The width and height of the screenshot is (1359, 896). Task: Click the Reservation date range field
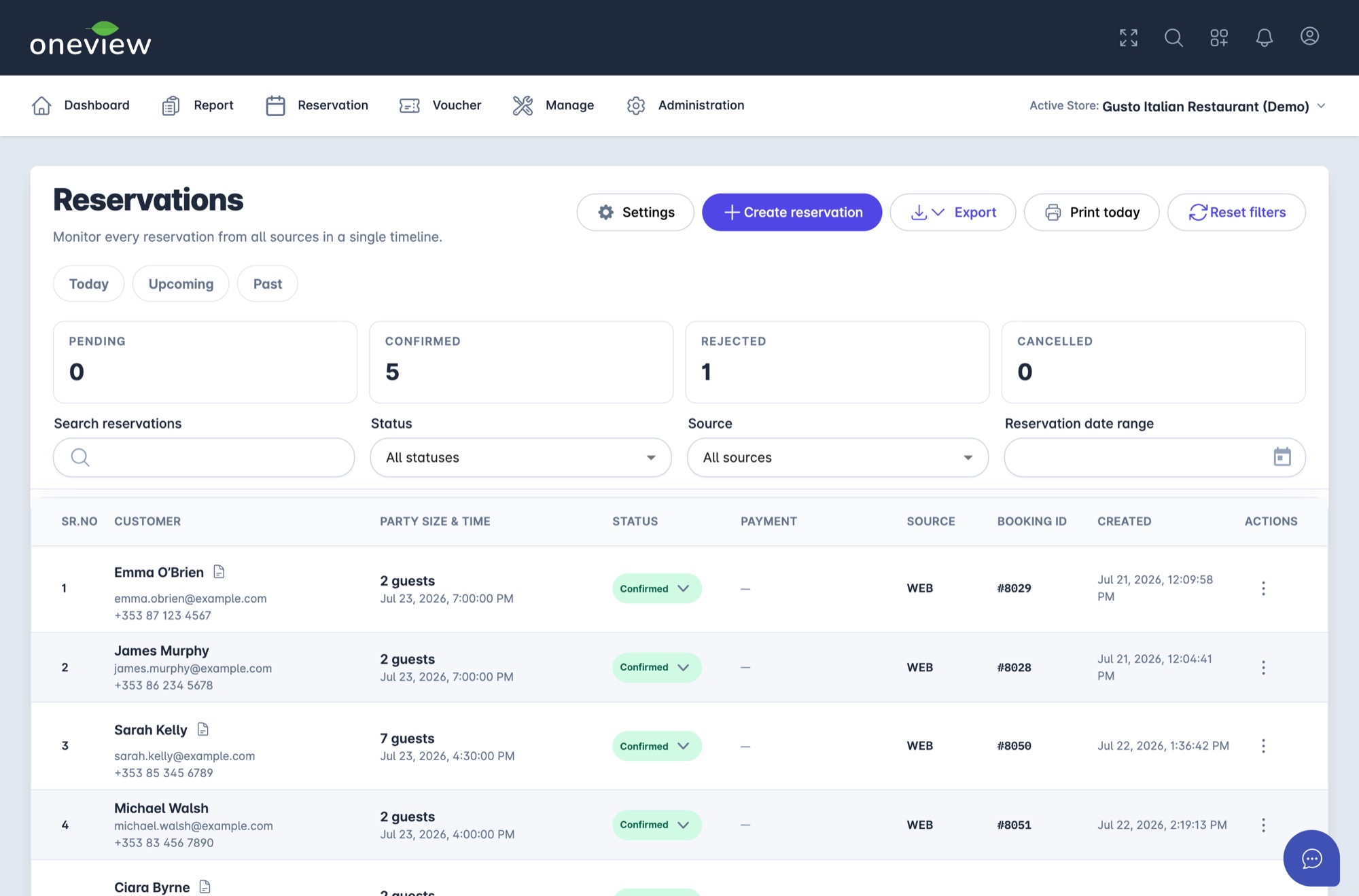coord(1154,457)
